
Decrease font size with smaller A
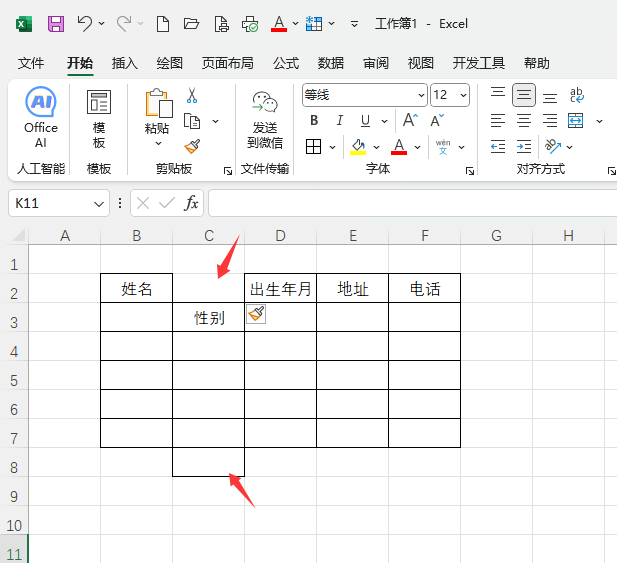(x=437, y=120)
